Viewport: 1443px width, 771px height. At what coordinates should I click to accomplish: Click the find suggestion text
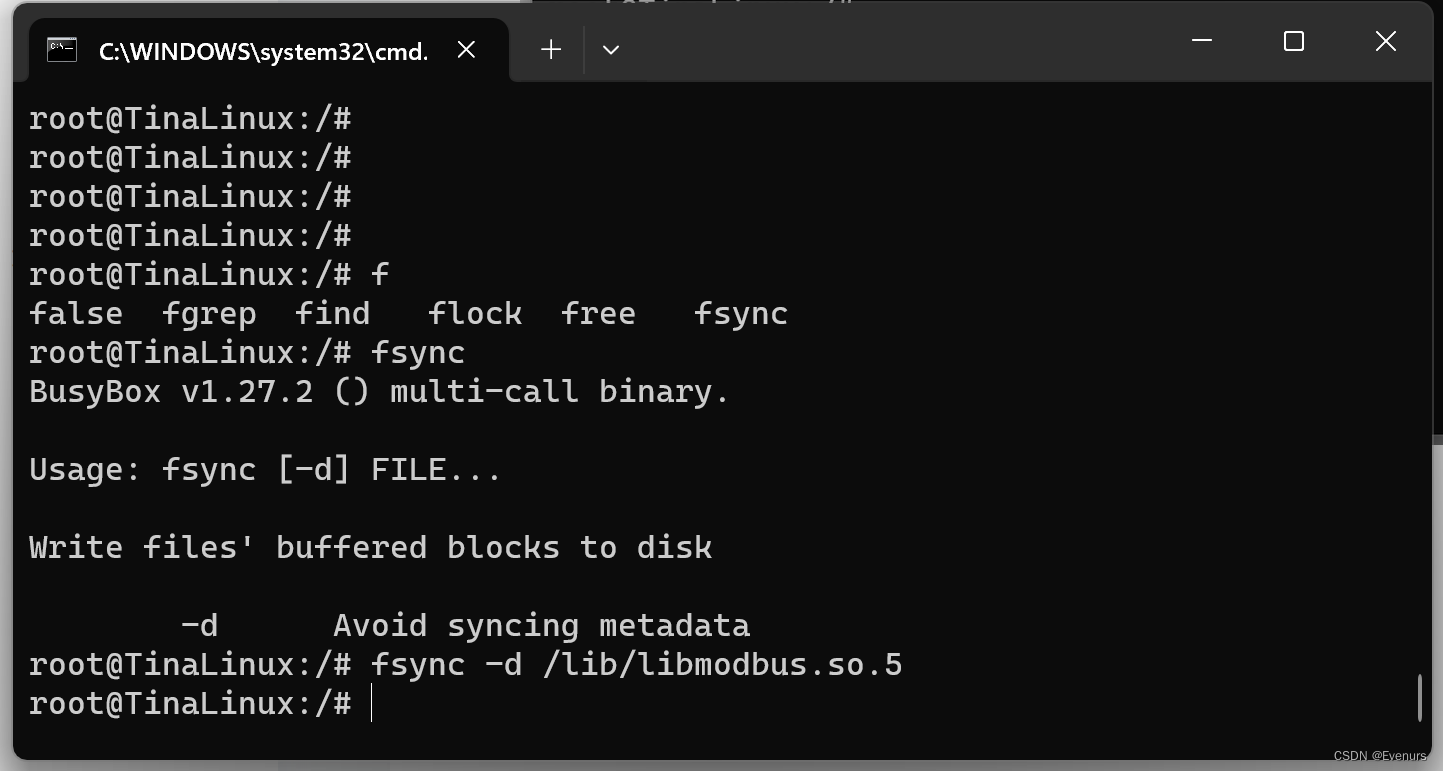(332, 313)
